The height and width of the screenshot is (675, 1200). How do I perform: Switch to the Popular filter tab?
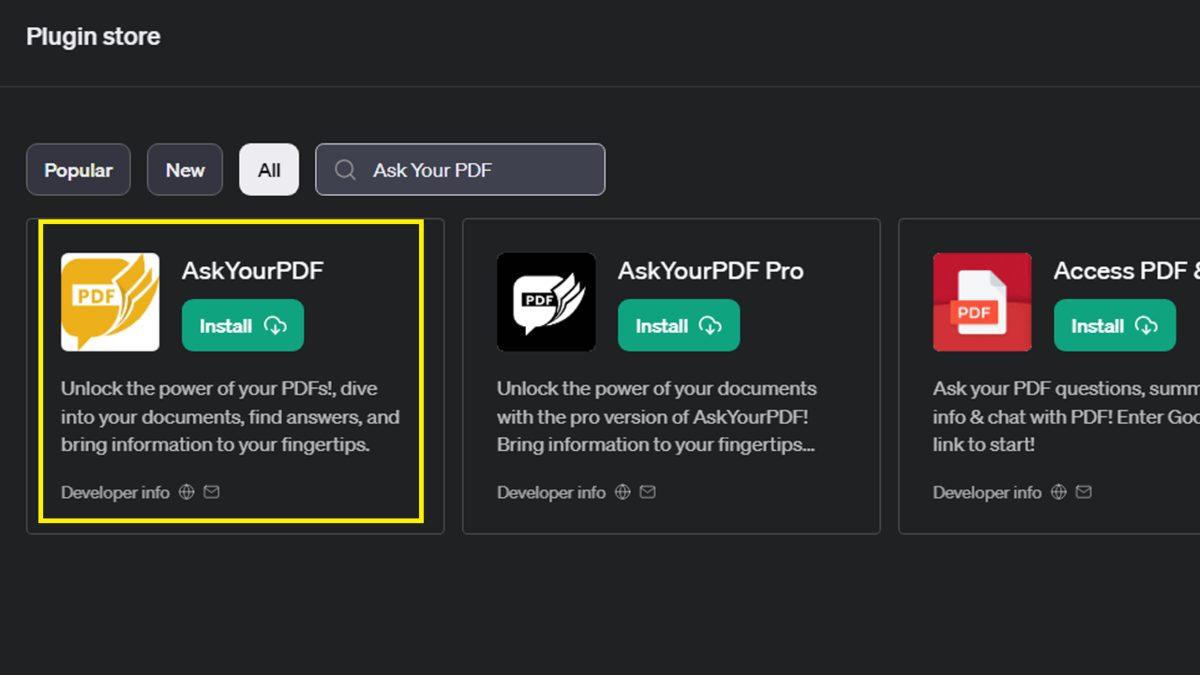tap(78, 170)
